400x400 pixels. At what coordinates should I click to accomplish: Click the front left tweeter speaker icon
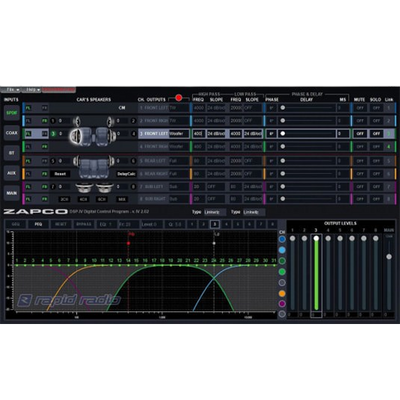(77, 121)
